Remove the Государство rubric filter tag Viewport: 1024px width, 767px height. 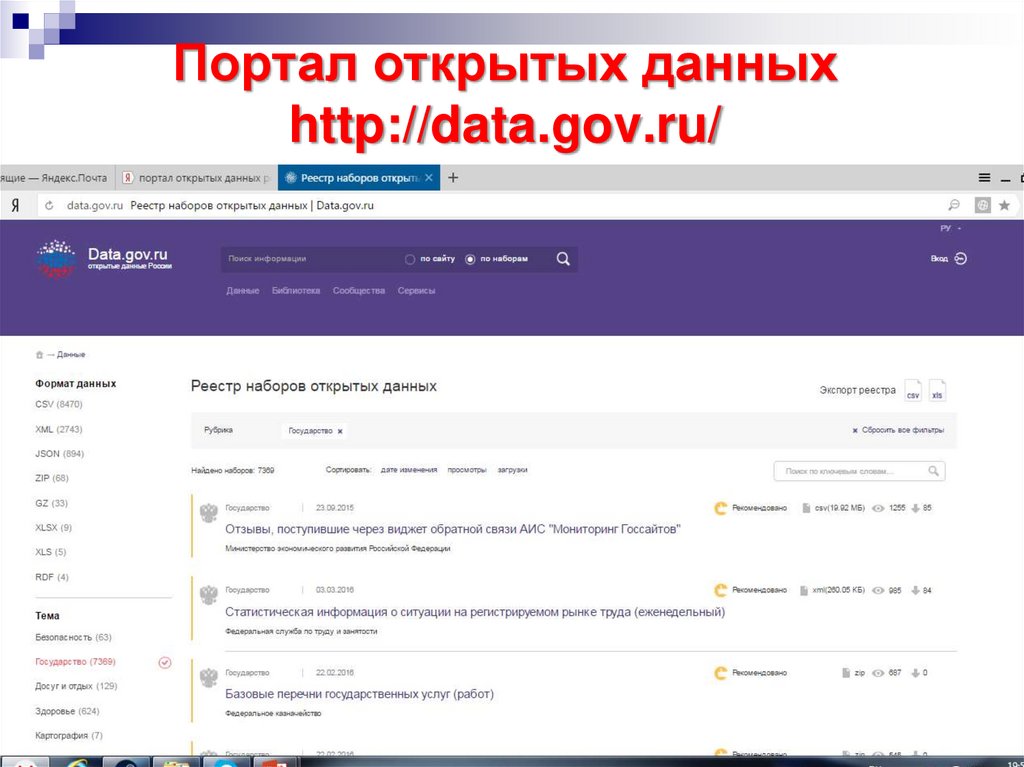point(340,431)
